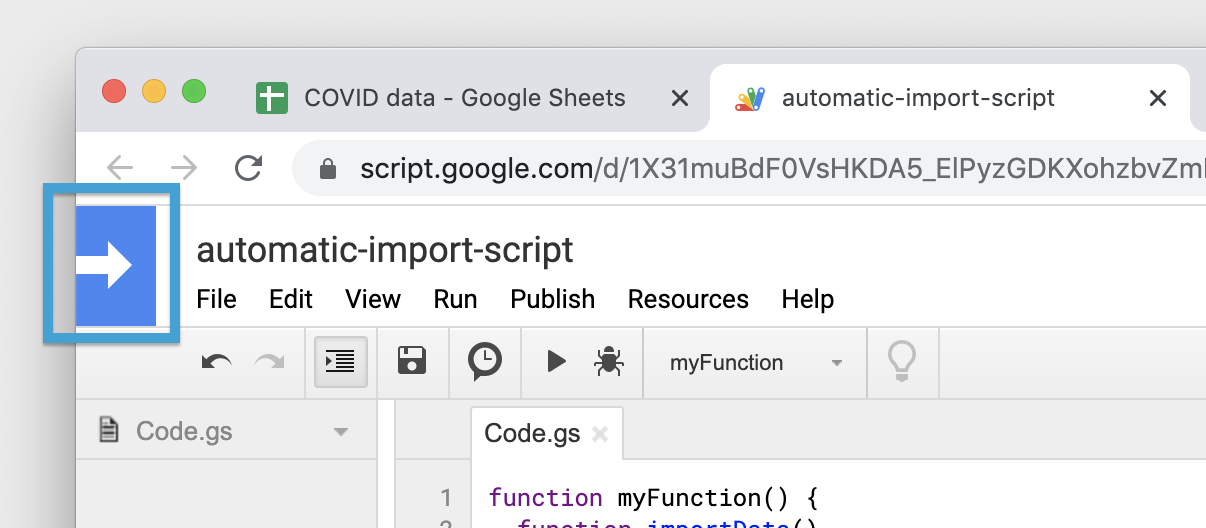Select Code.gs in the file sidebar
The width and height of the screenshot is (1206, 528).
184,431
